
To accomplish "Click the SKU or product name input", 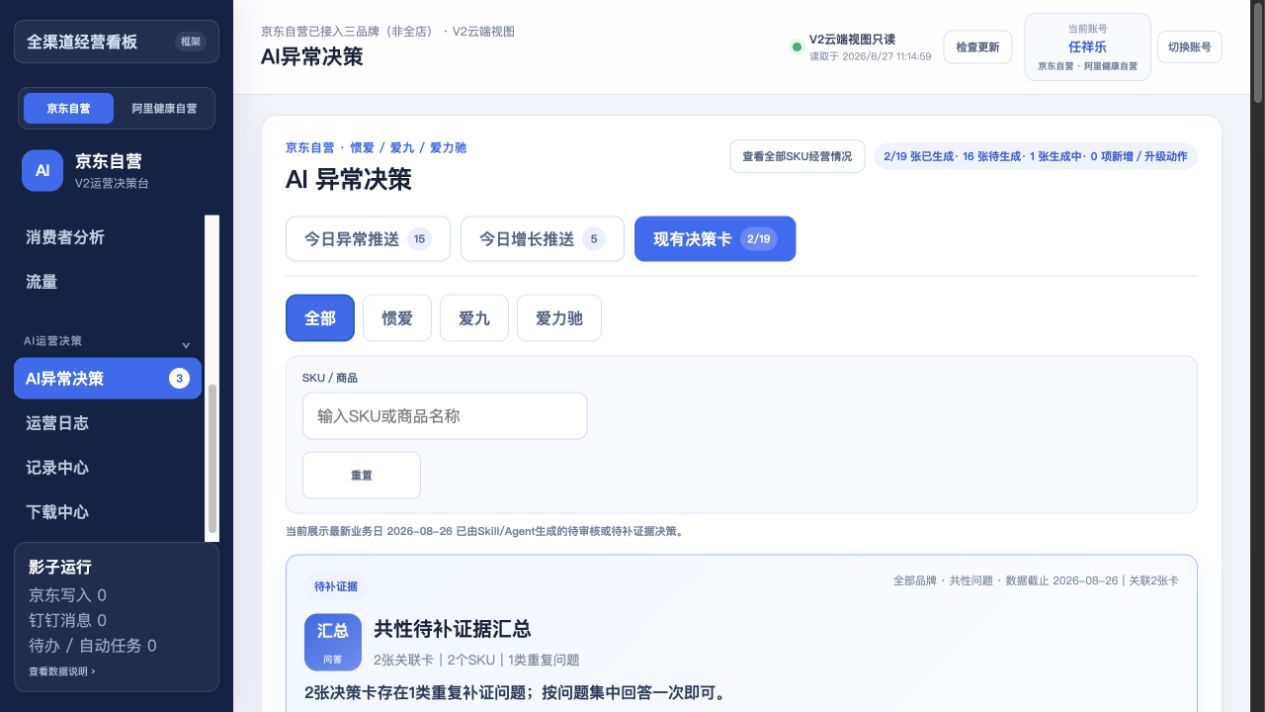I will coord(444,416).
